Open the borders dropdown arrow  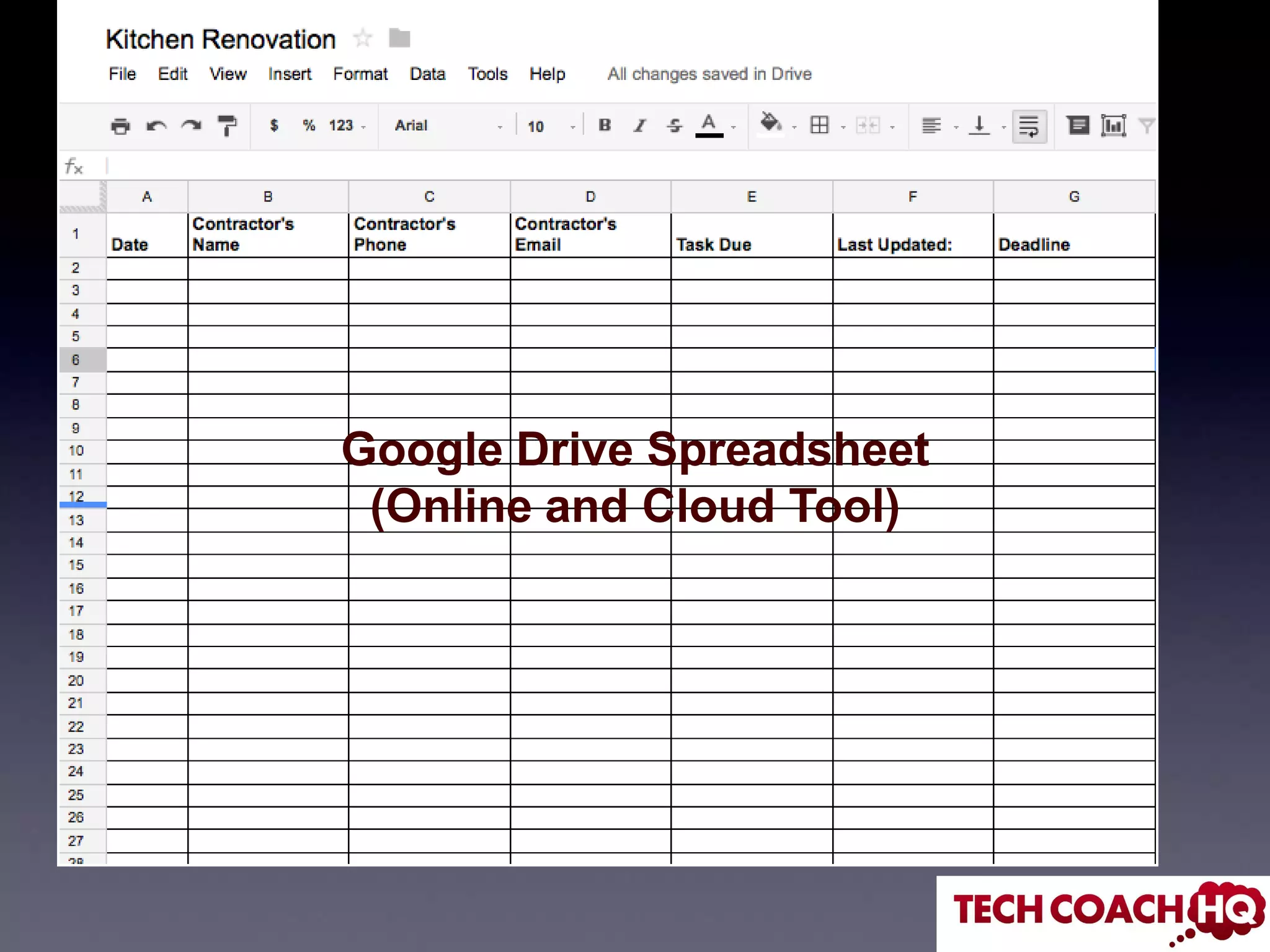coord(843,128)
